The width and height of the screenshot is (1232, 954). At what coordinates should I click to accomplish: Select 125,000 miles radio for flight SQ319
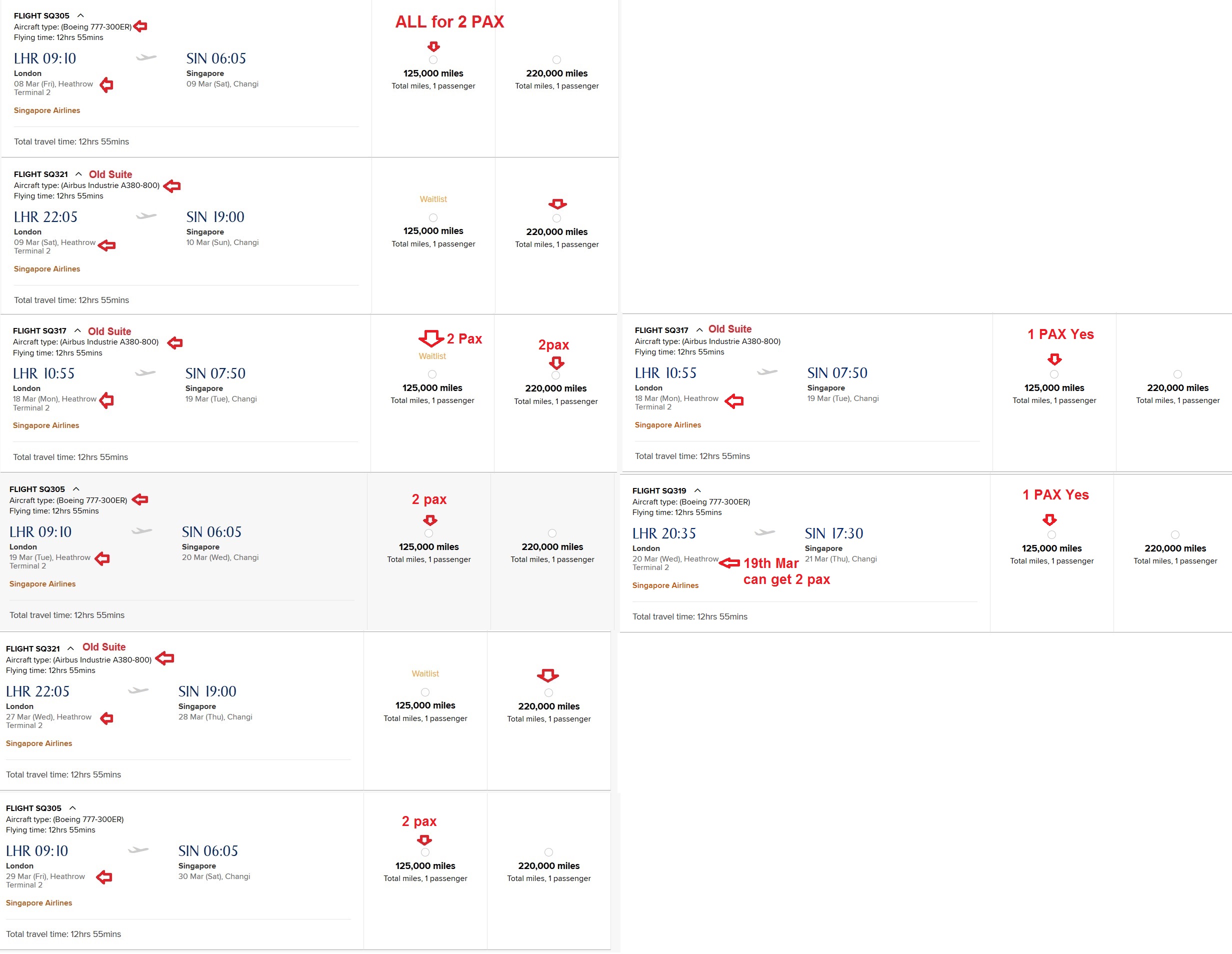[1051, 535]
